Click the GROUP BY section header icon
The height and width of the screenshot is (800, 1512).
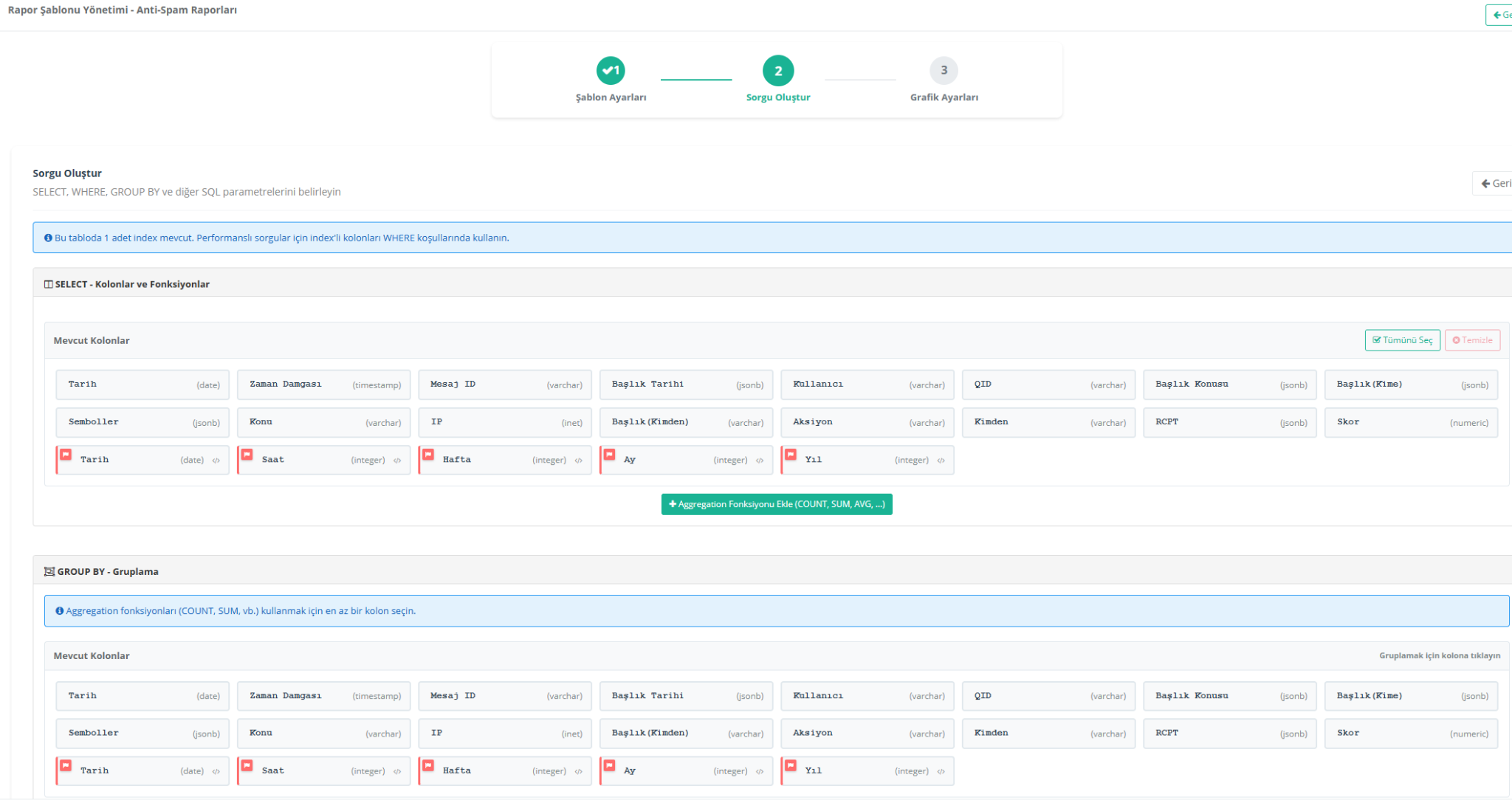pos(49,572)
